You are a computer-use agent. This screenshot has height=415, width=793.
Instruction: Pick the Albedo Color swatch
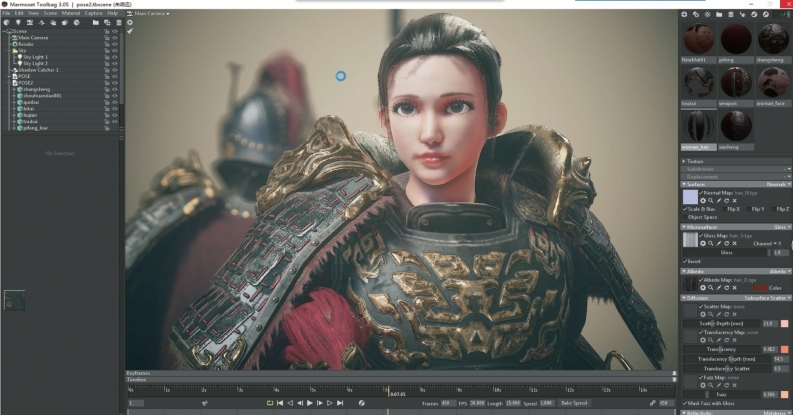pos(761,288)
